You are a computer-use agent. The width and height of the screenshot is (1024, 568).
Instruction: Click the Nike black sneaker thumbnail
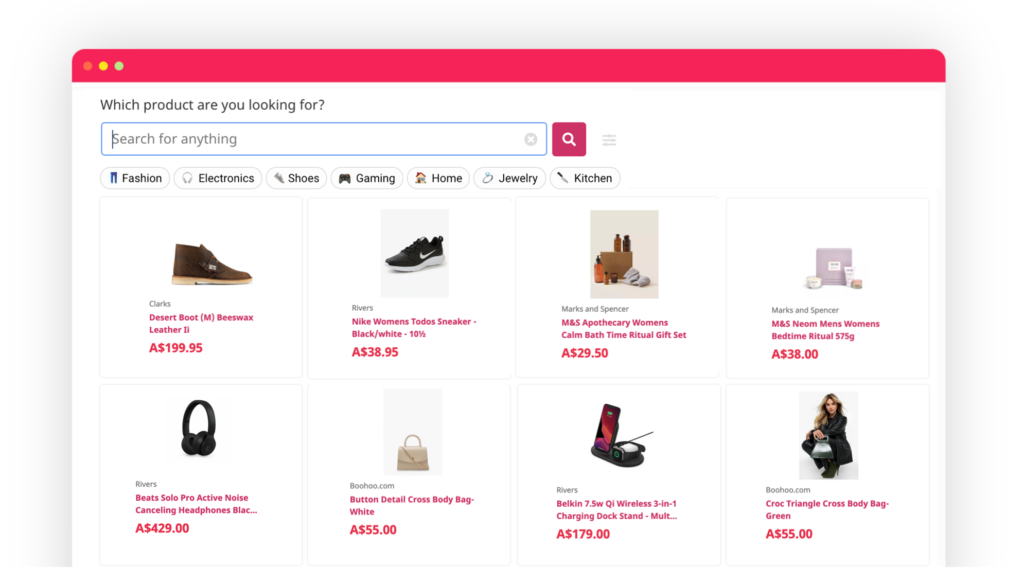pos(415,253)
